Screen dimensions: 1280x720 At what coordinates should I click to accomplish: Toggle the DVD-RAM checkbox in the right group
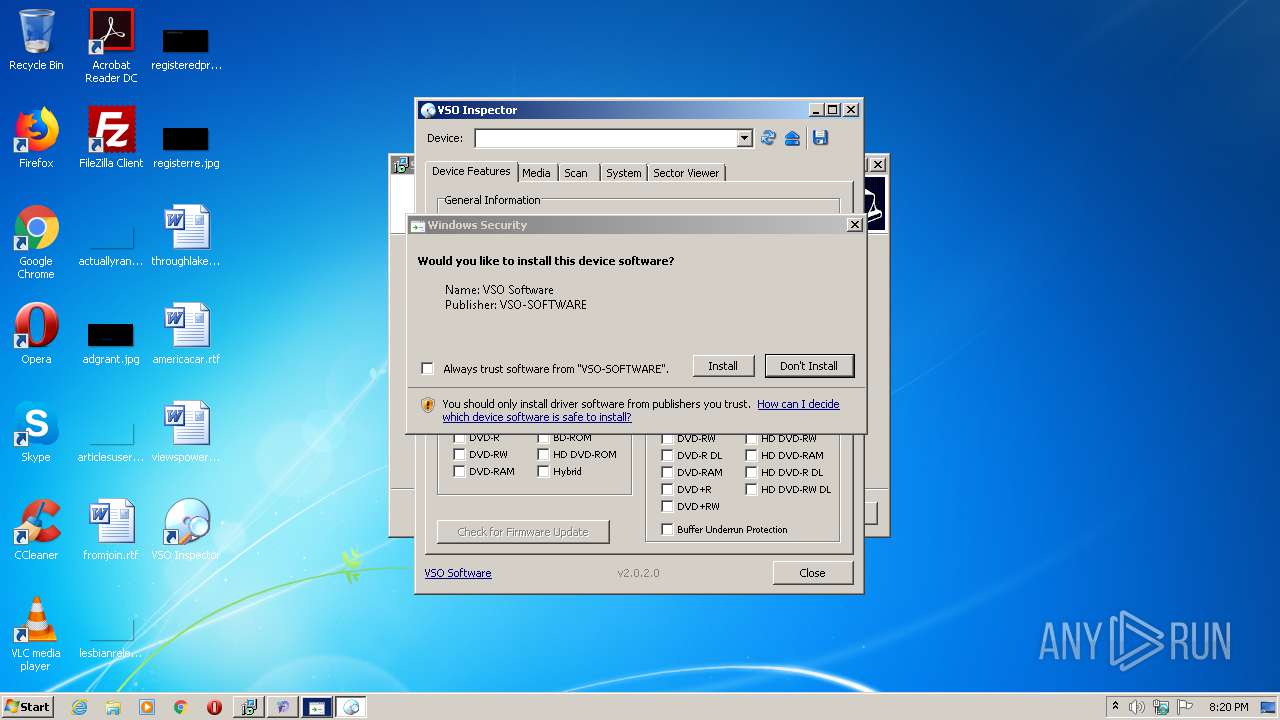(668, 472)
